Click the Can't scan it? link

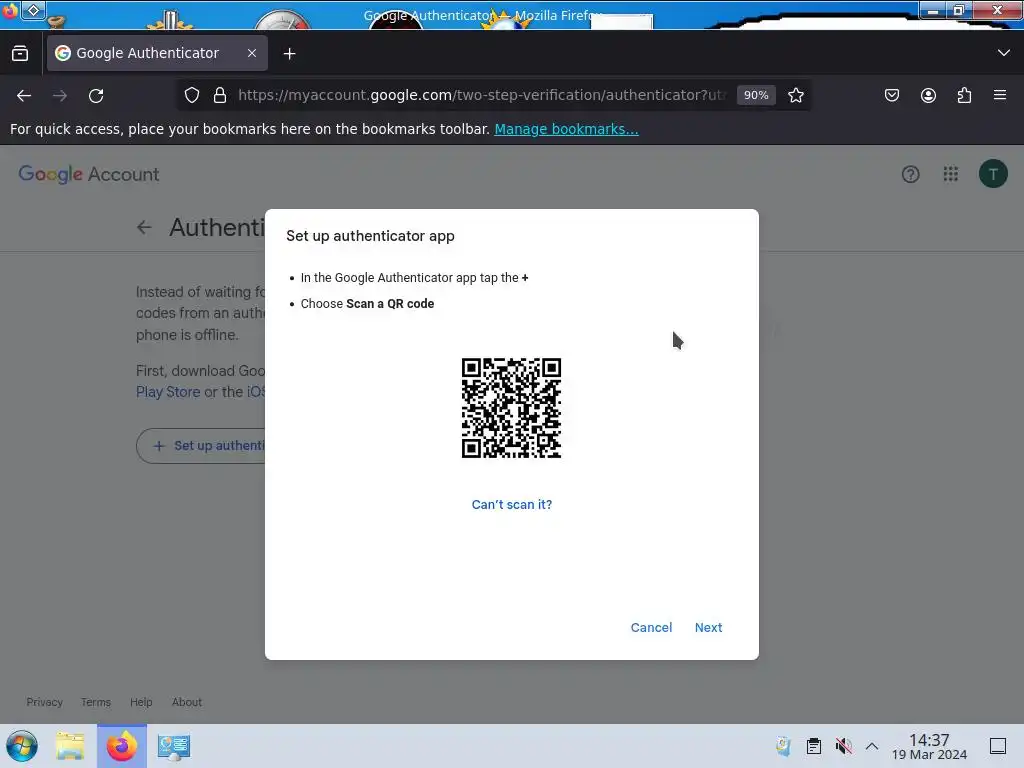(512, 504)
